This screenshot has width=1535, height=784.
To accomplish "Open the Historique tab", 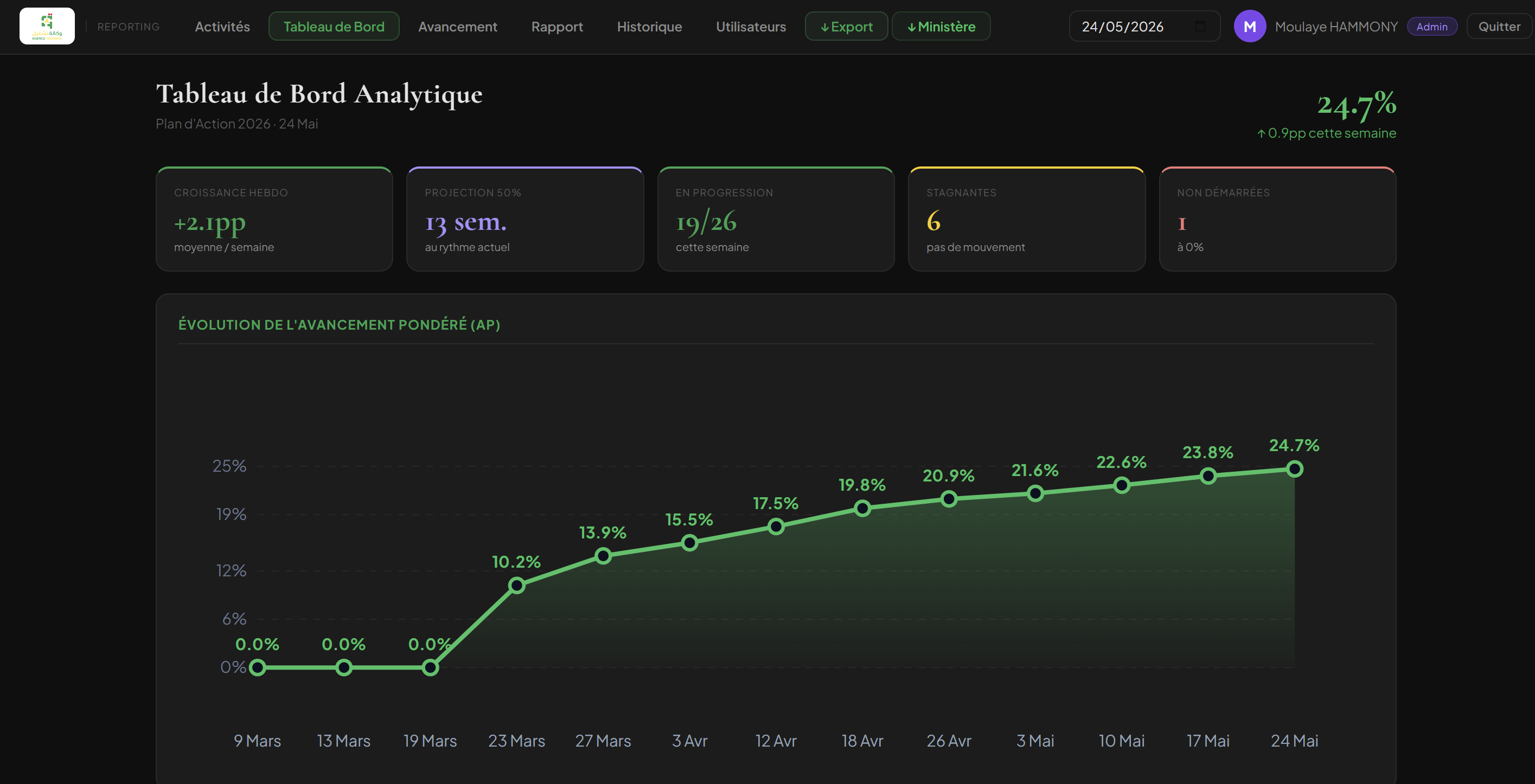I will 649,26.
